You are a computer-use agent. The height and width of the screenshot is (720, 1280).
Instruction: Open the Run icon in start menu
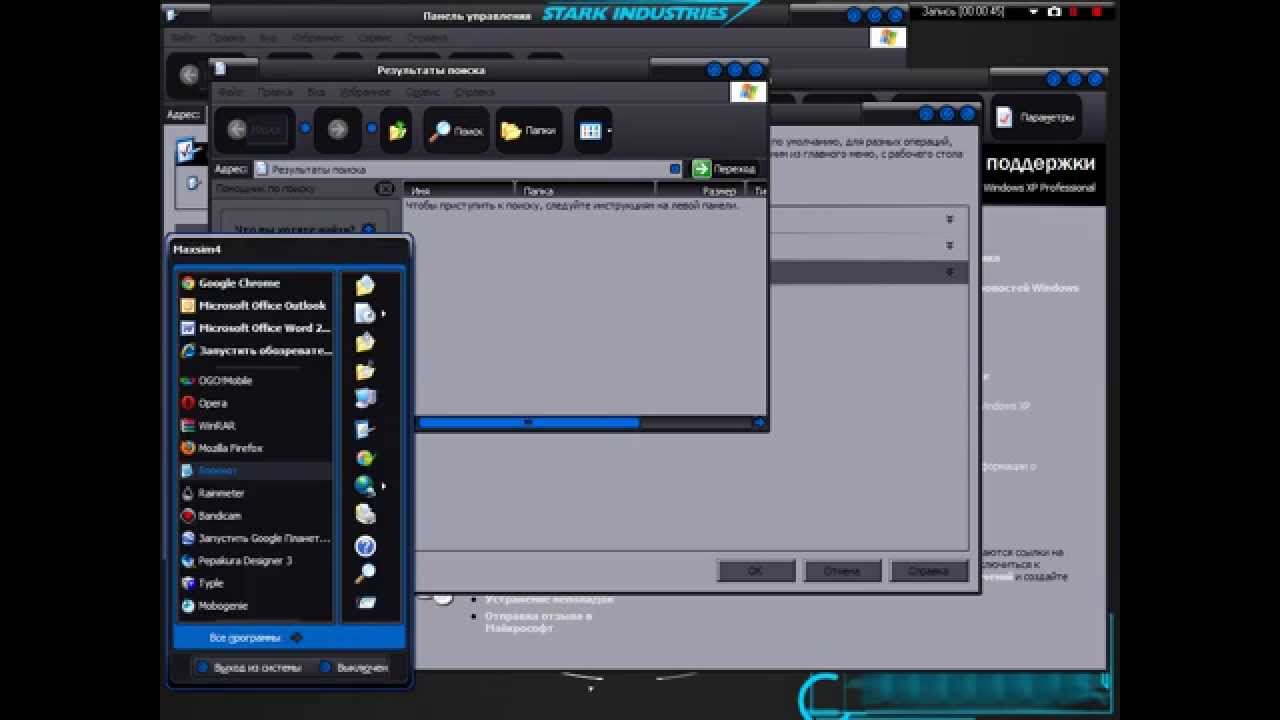pos(365,602)
